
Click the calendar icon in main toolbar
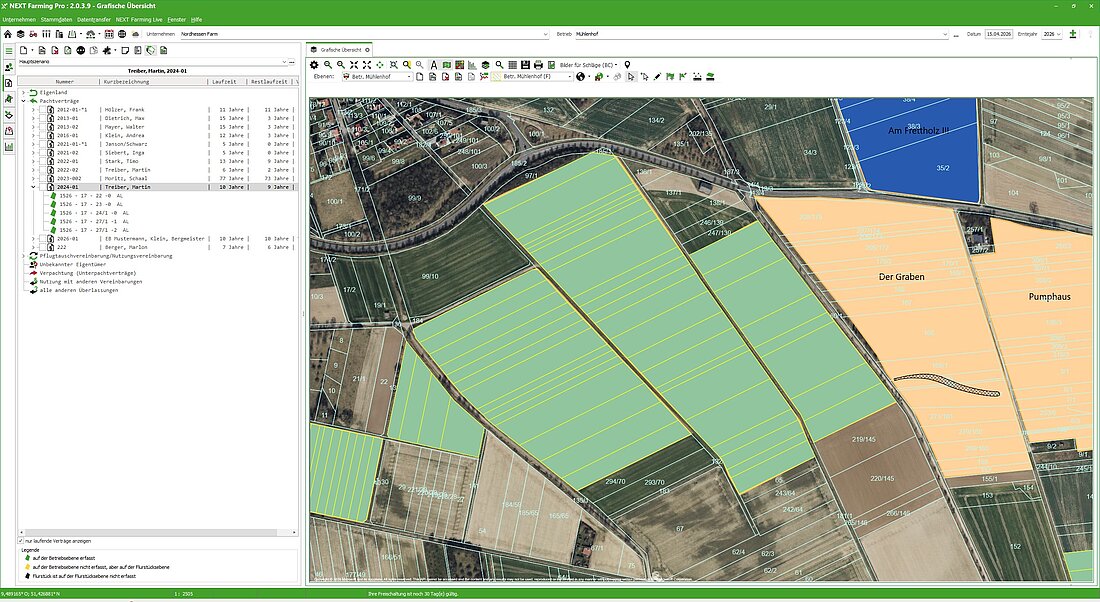109,34
